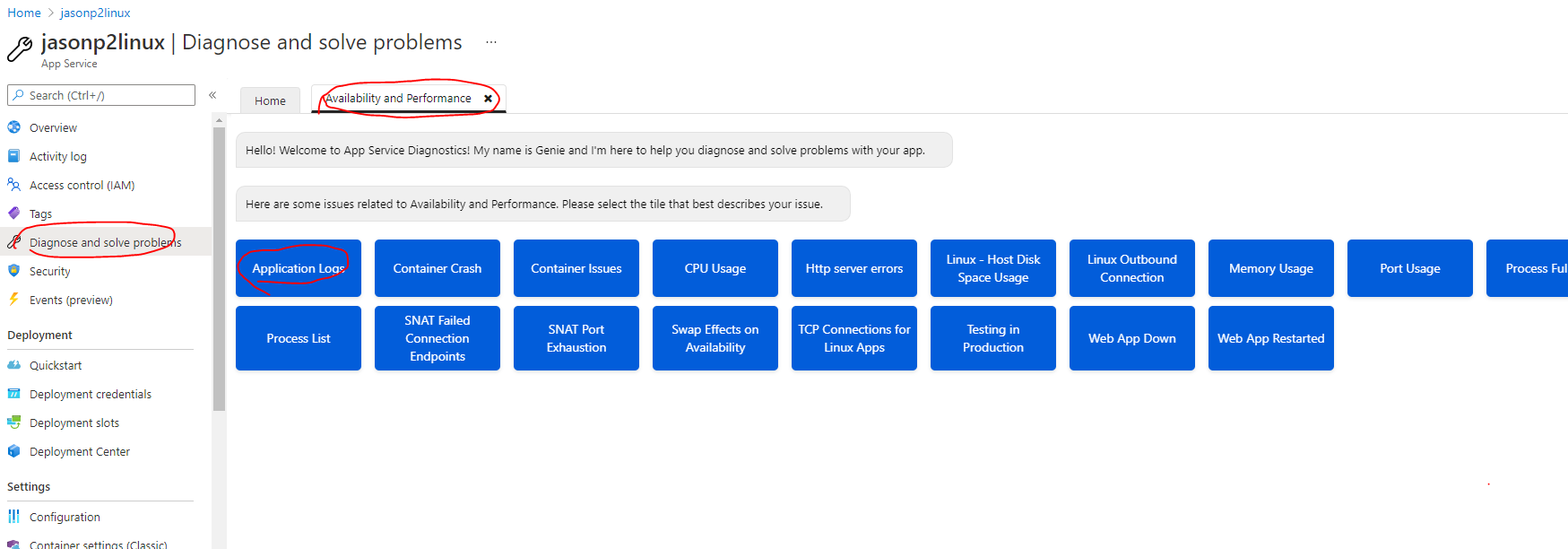Click the sidebar vertical scrollbar
This screenshot has height=549, width=1568.
pyautogui.click(x=219, y=269)
